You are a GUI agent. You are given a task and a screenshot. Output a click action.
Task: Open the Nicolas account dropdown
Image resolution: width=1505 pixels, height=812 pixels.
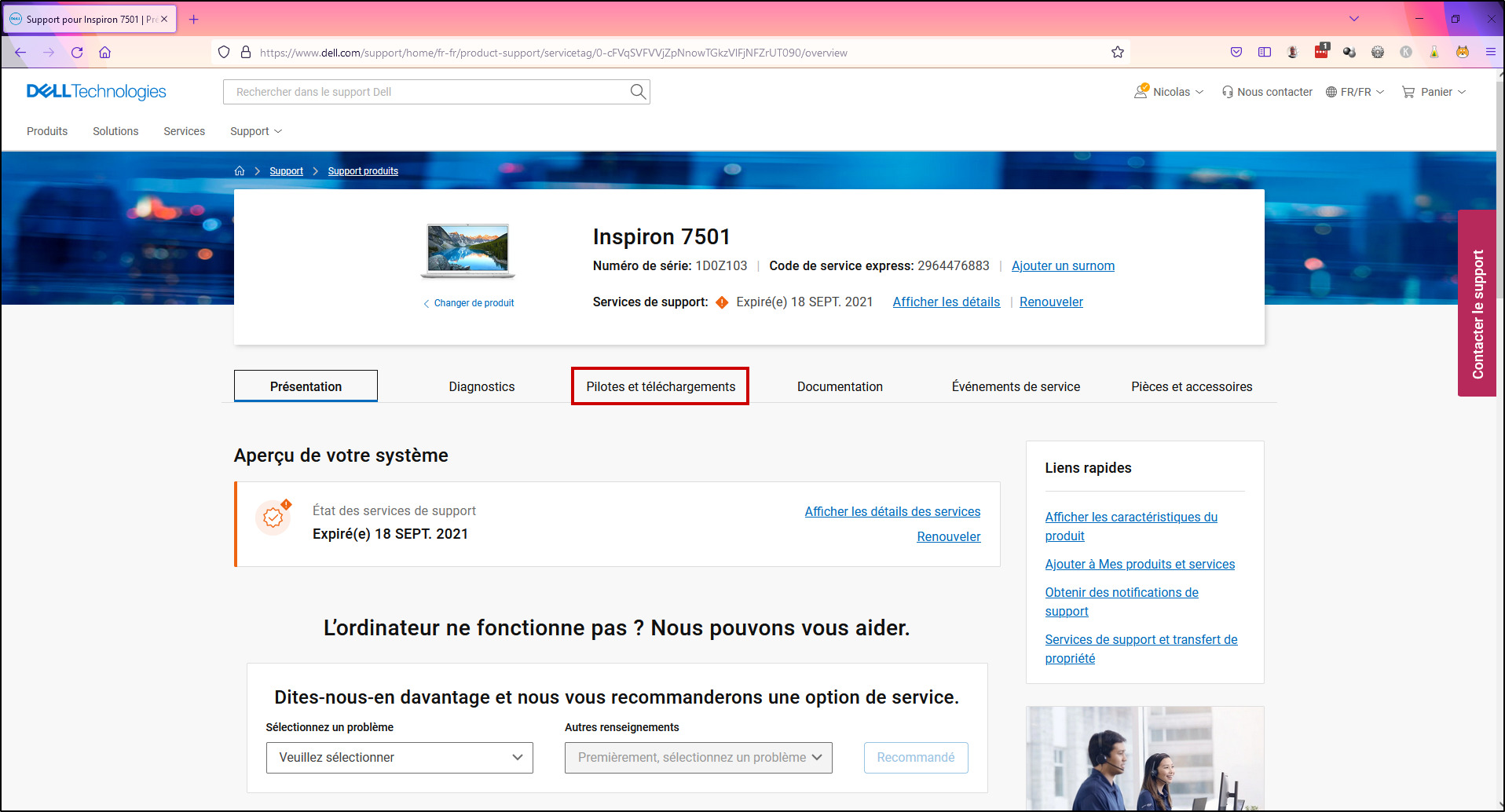pos(1169,92)
